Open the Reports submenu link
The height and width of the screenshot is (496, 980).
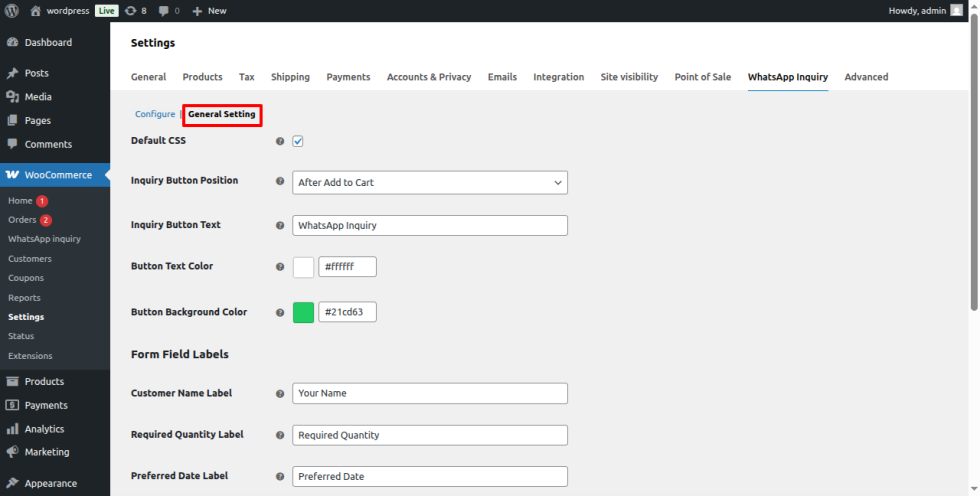(24, 298)
